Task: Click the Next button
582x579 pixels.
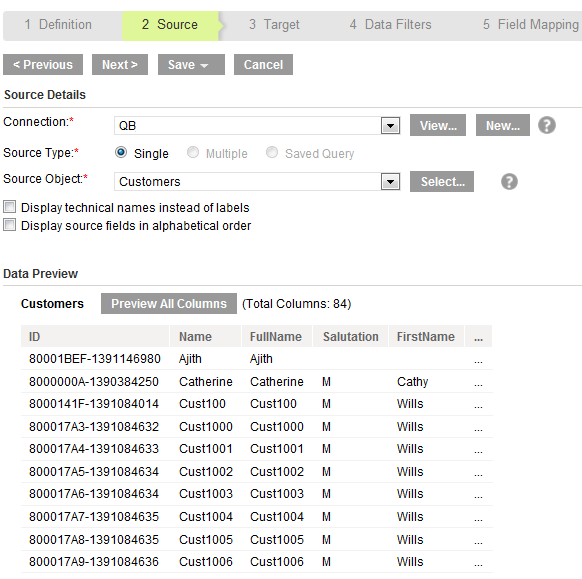Action: 120,65
